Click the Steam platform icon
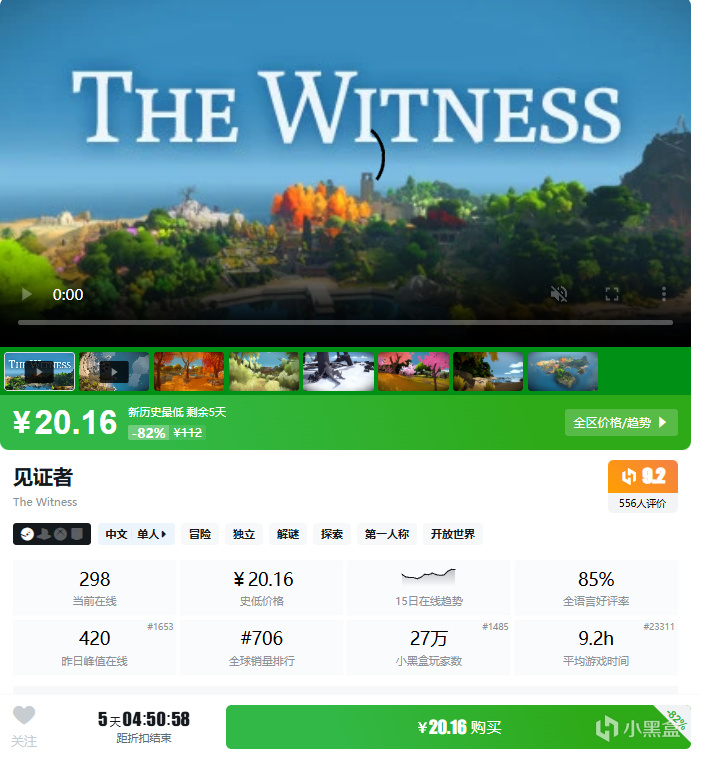This screenshot has height=760, width=701. 27,534
